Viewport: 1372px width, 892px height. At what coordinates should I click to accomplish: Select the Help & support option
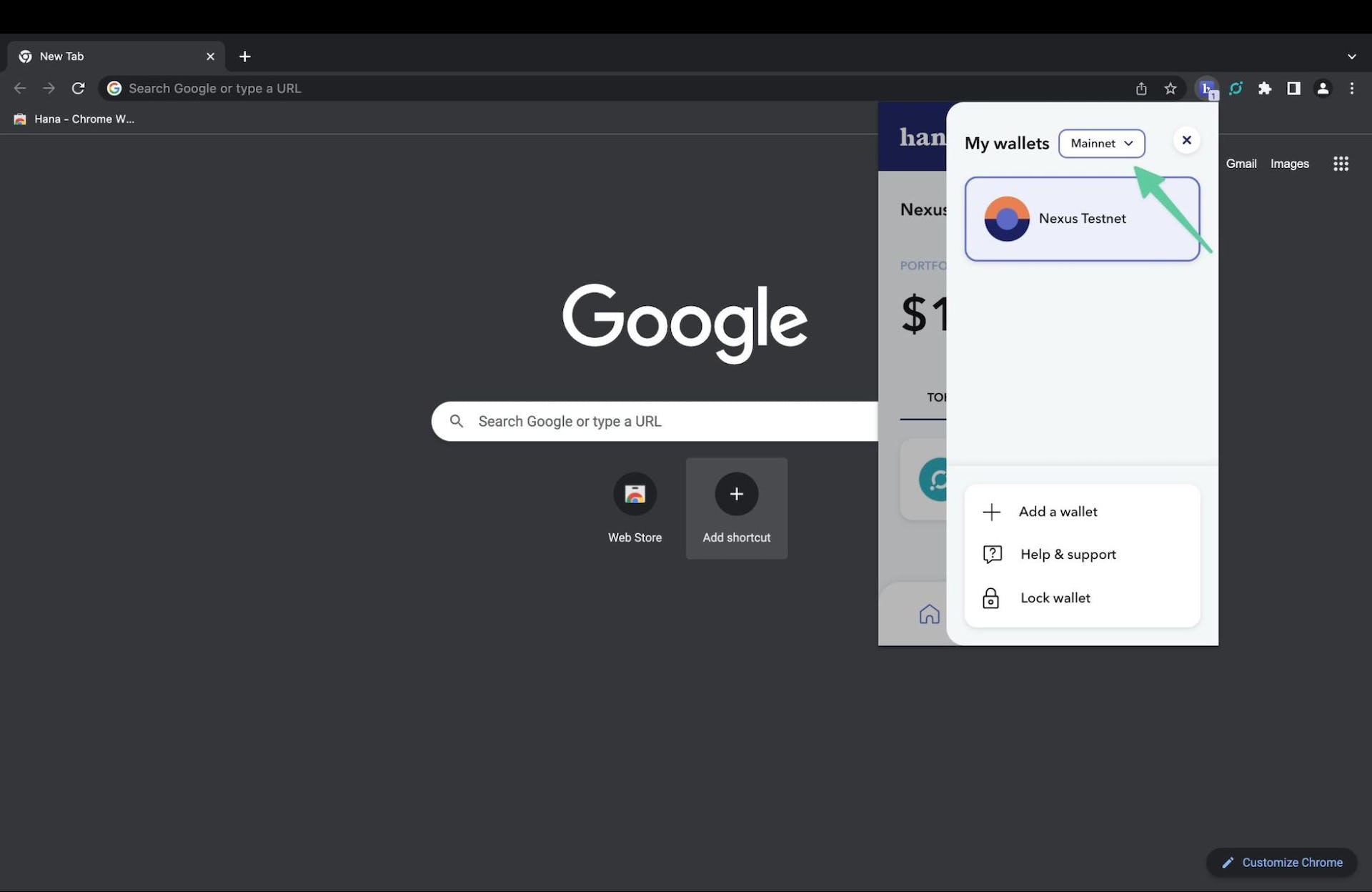point(1068,555)
